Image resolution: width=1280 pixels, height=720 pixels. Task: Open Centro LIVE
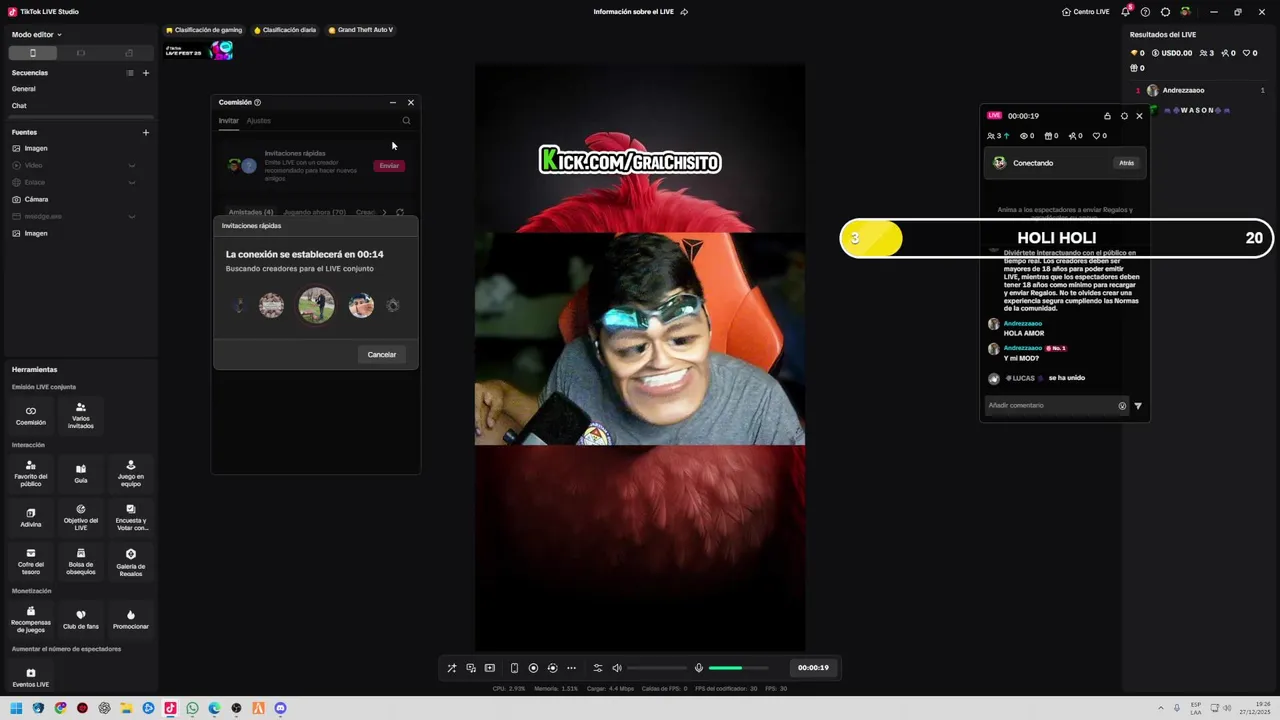click(1086, 12)
